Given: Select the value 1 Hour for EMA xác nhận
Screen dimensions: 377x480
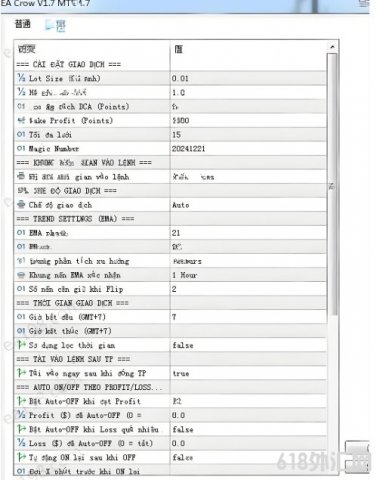Looking at the screenshot, I should tap(185, 275).
